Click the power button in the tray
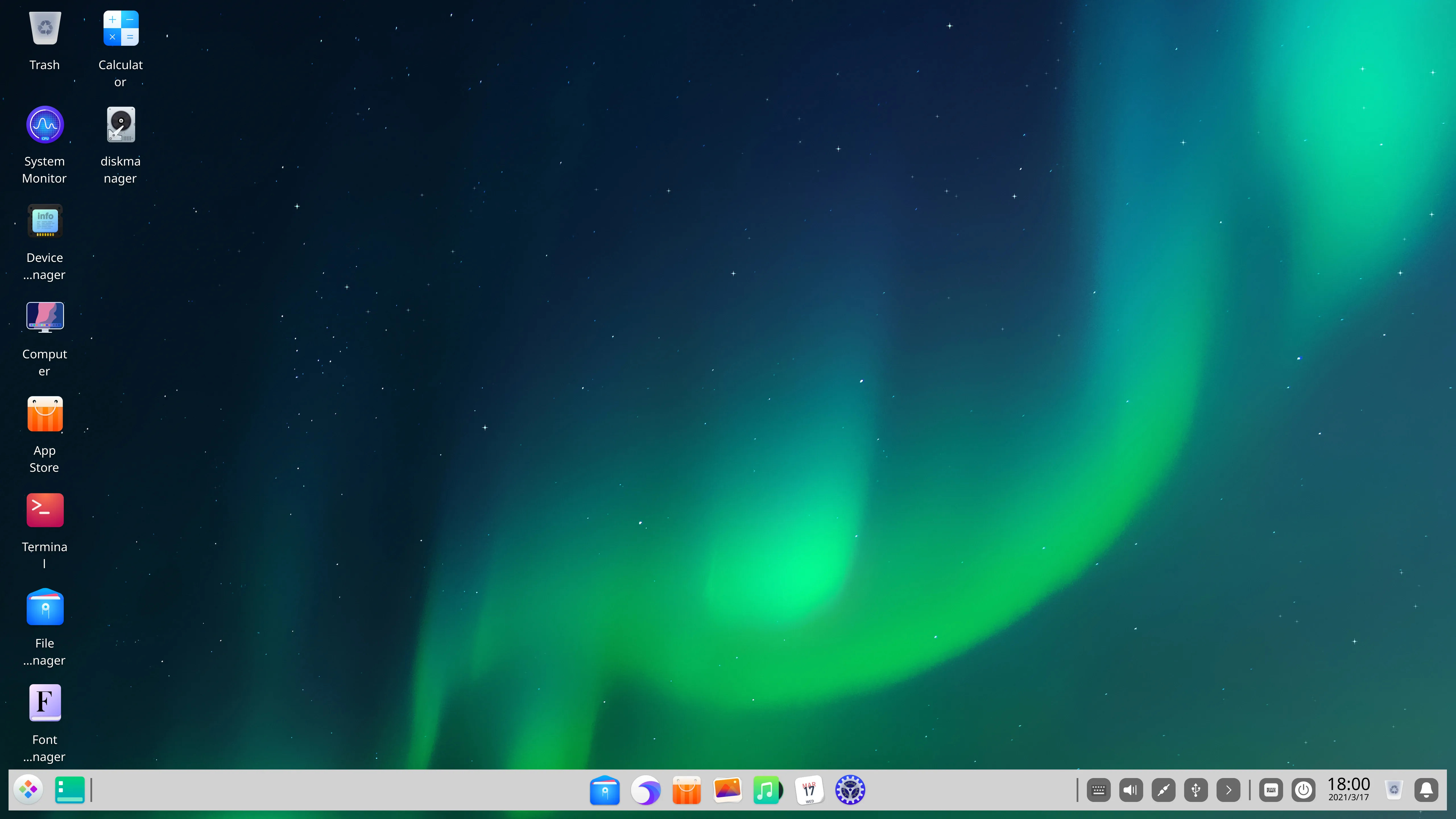 [1304, 790]
